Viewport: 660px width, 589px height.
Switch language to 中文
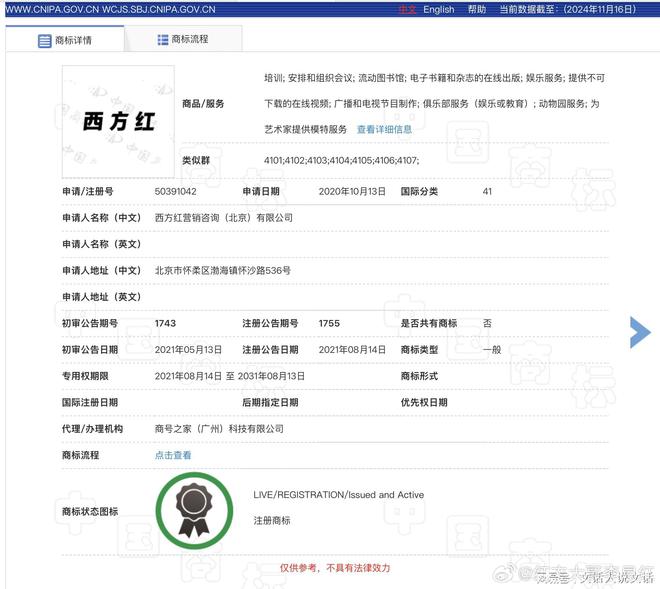(x=407, y=9)
